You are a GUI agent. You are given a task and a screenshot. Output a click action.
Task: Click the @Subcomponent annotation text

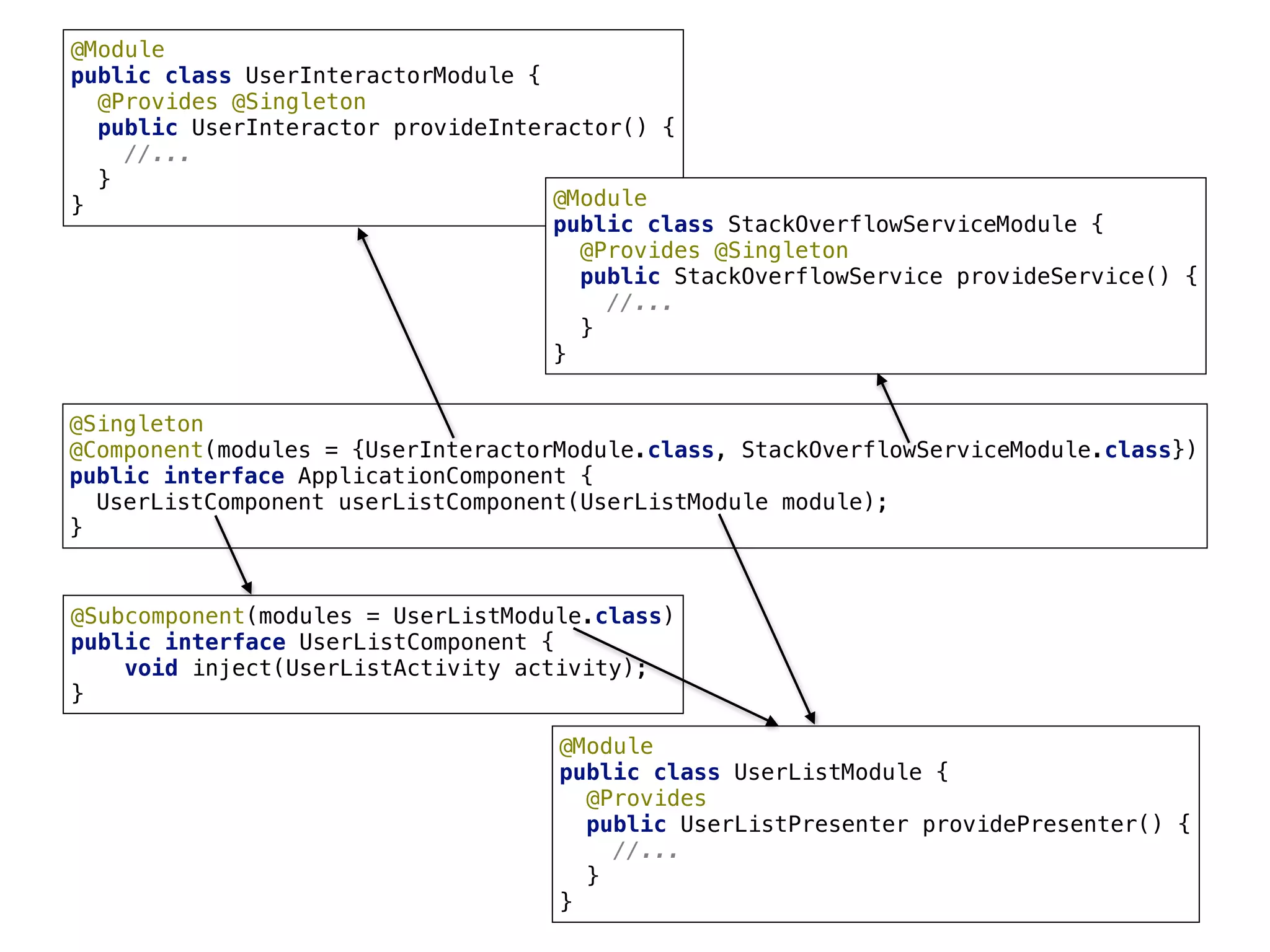[158, 616]
